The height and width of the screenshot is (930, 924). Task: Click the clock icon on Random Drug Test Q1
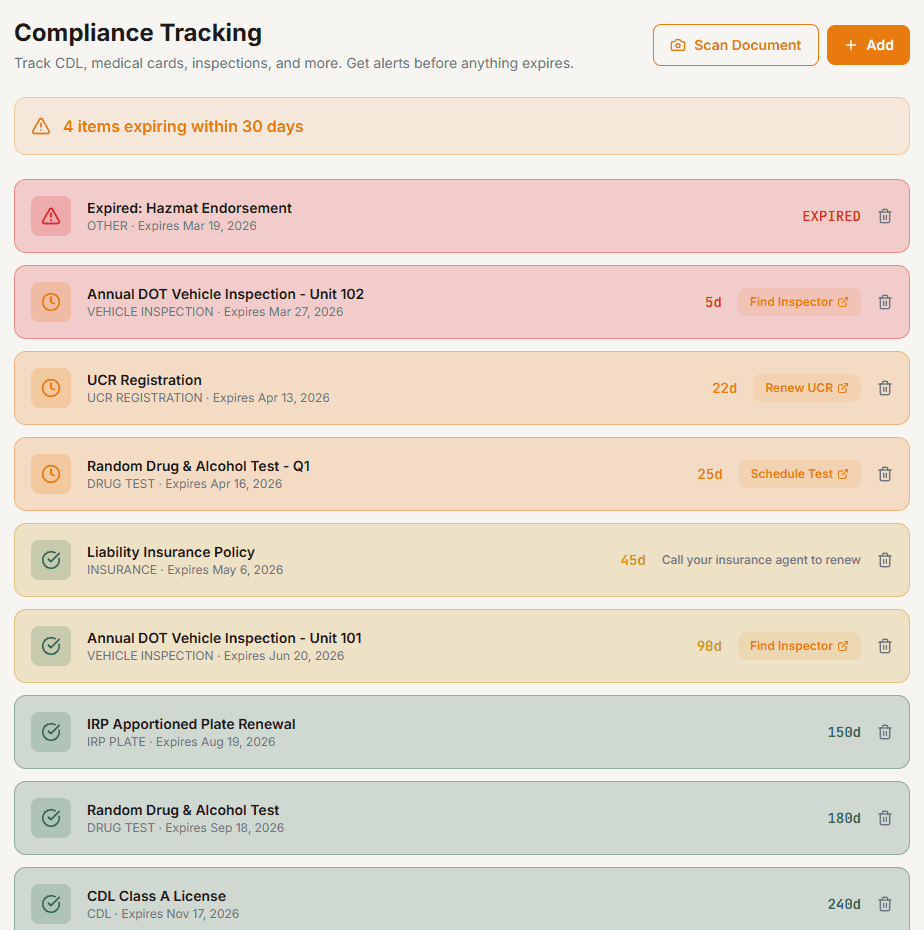coord(50,473)
